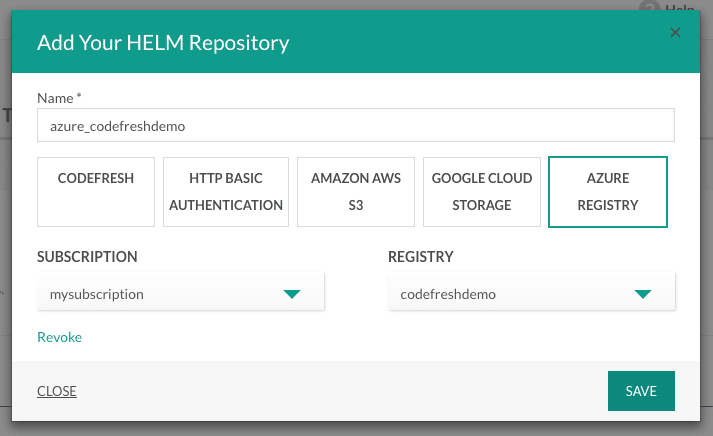The height and width of the screenshot is (436, 713).
Task: Choose the GOOGLE CLOUD STORAGE option
Action: (x=482, y=192)
